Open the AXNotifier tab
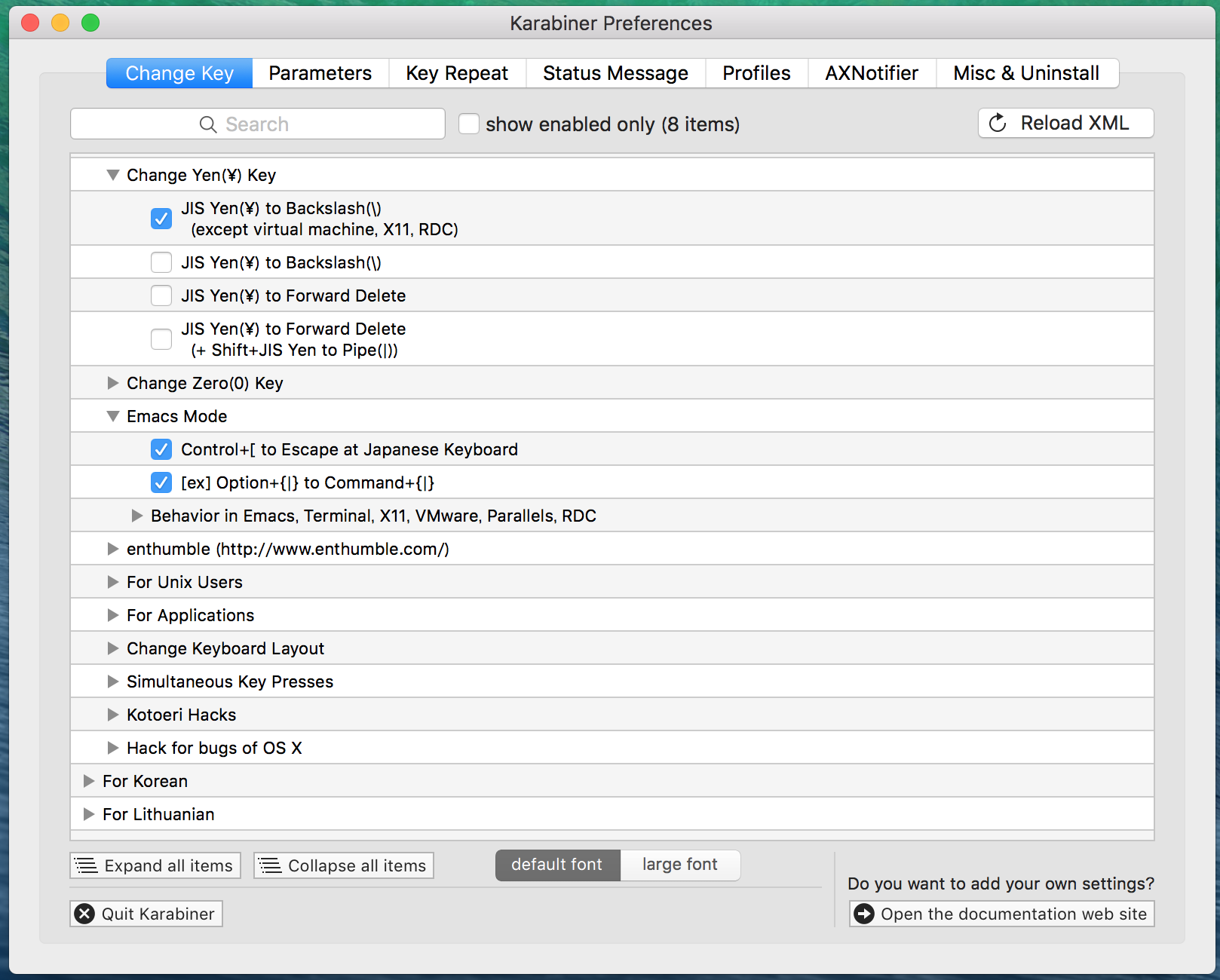The image size is (1220, 980). click(x=872, y=73)
